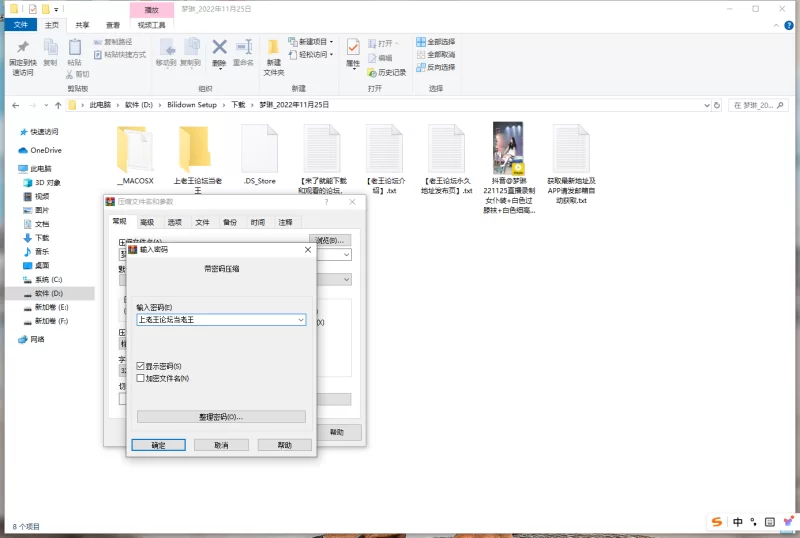Click the 全部选择 select all icon
Viewport: 800px width, 538px height.
click(421, 42)
